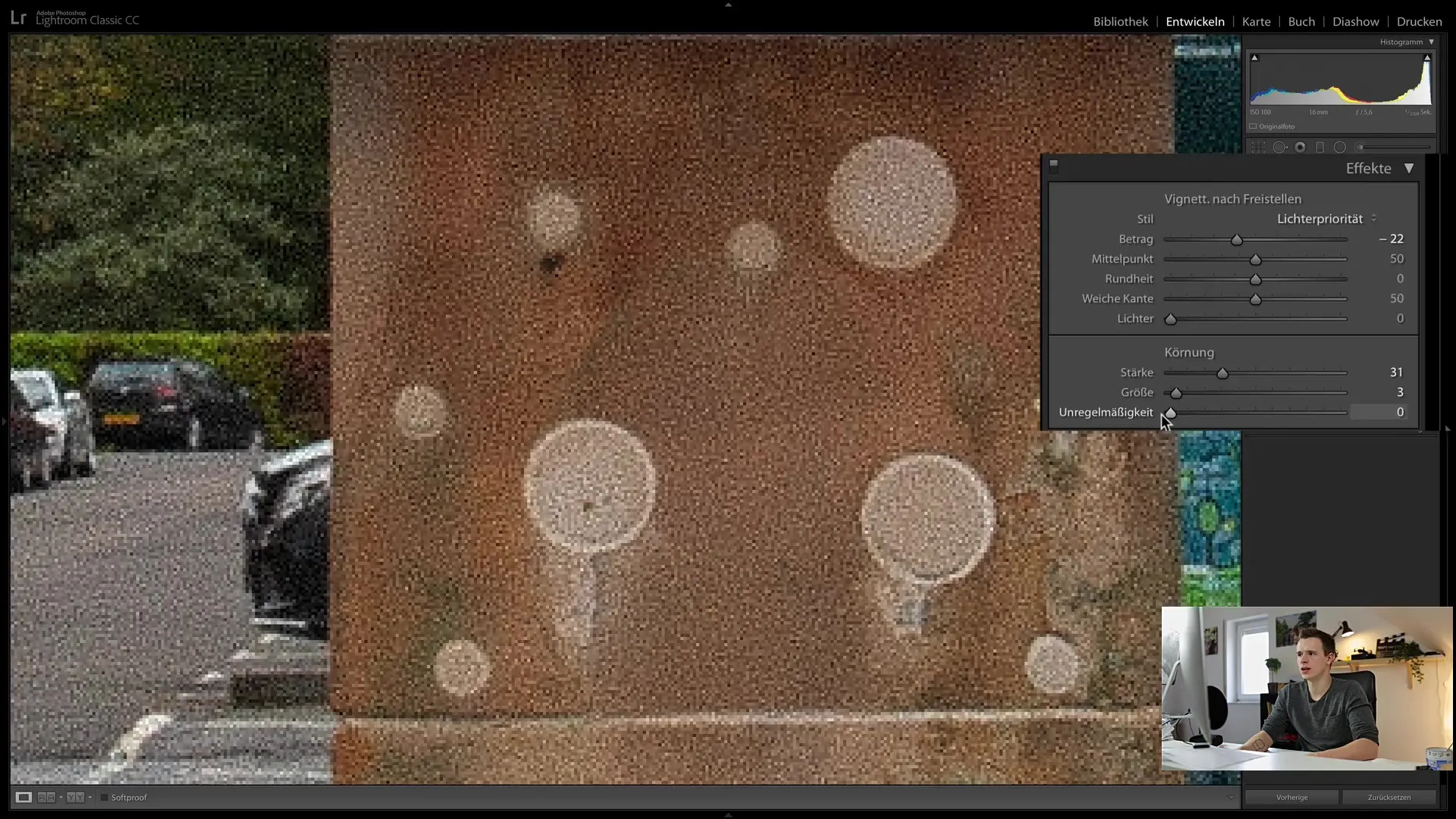Click the Betrag slider handle
The height and width of the screenshot is (819, 1456).
pos(1237,240)
